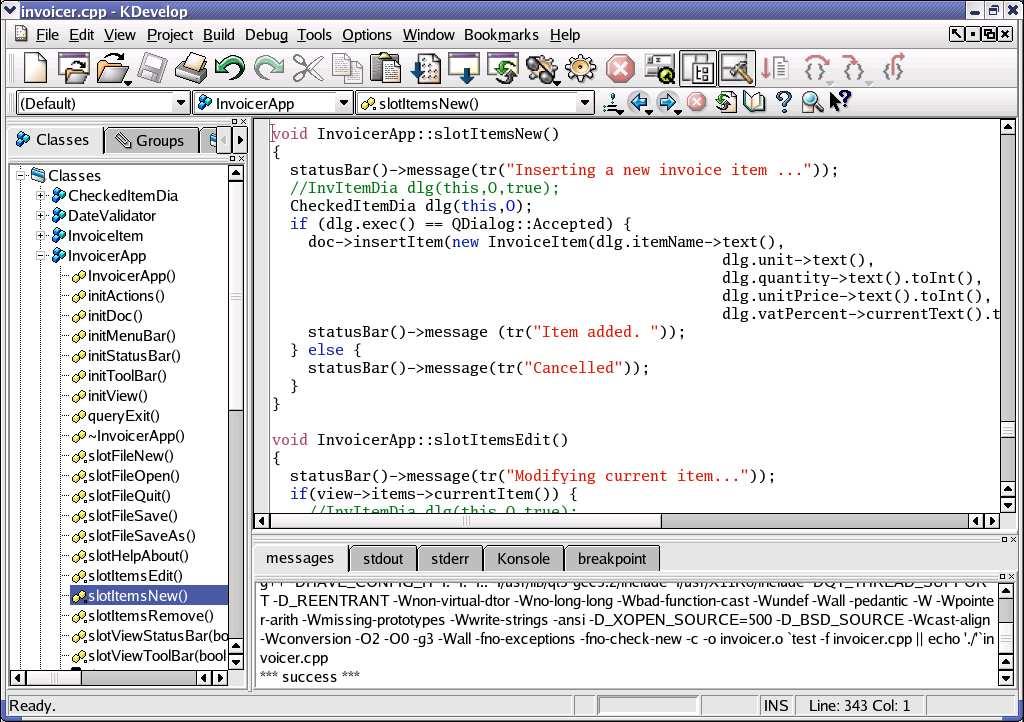Open the slotItemsNew() method dropdown
Screen dimensions: 1024x722
[584, 103]
